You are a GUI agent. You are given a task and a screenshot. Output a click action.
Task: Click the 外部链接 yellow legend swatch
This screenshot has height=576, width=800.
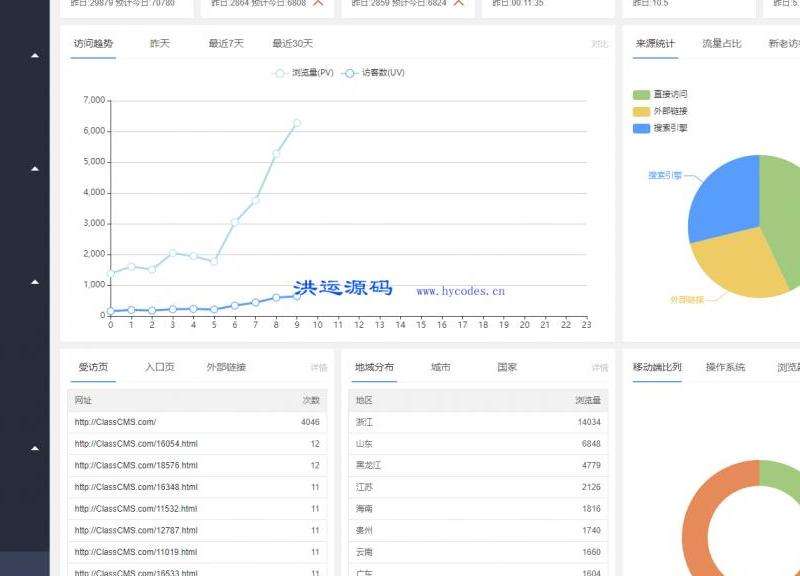[x=641, y=111]
